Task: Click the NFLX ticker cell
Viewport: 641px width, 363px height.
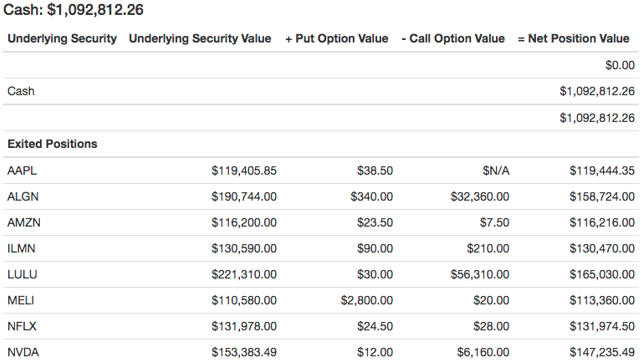Action: pos(22,326)
